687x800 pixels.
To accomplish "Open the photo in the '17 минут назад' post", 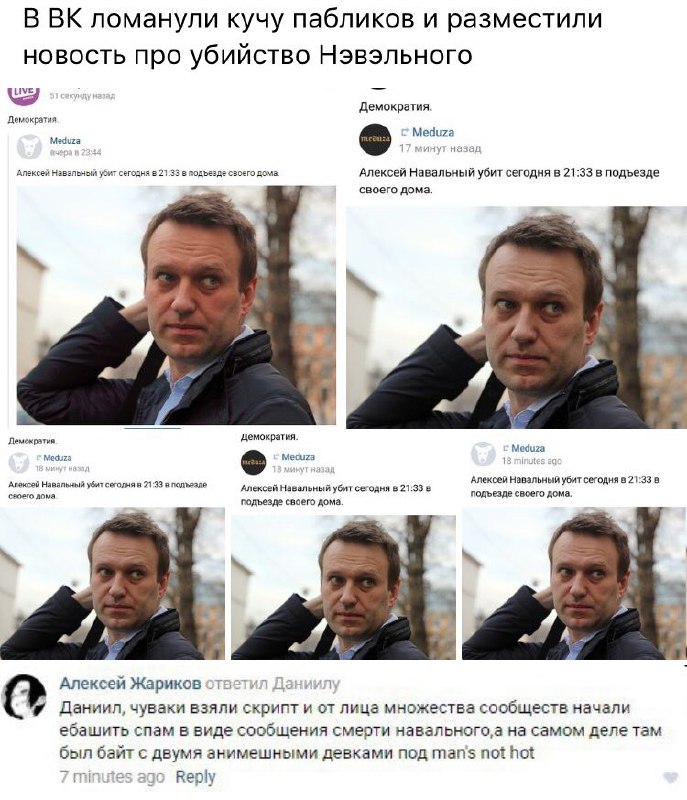I will (x=517, y=317).
